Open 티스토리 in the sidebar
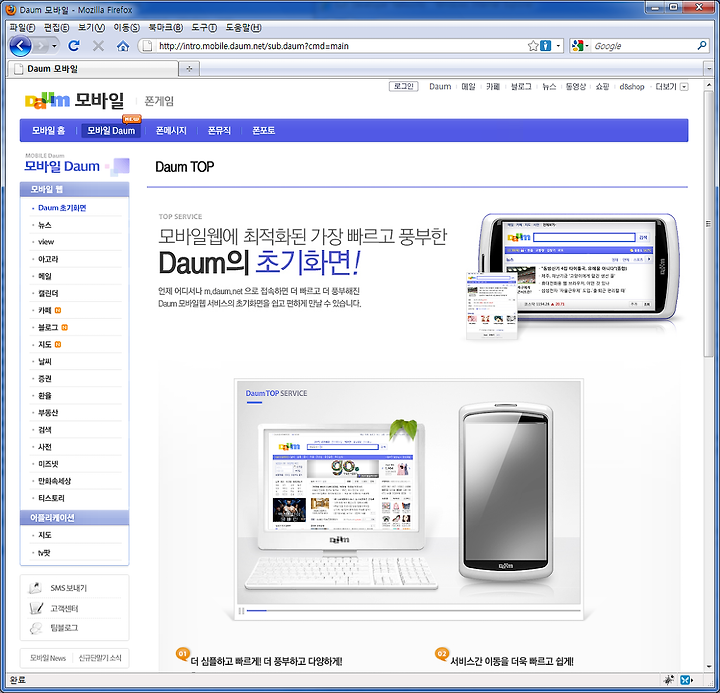 (51, 498)
